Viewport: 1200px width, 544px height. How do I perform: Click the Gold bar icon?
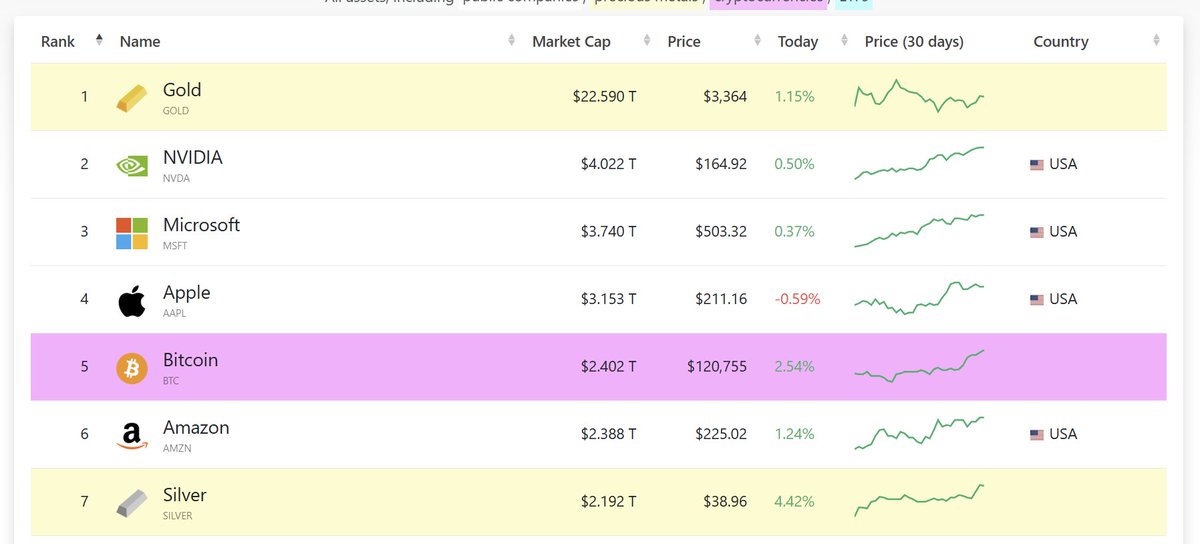click(x=131, y=97)
